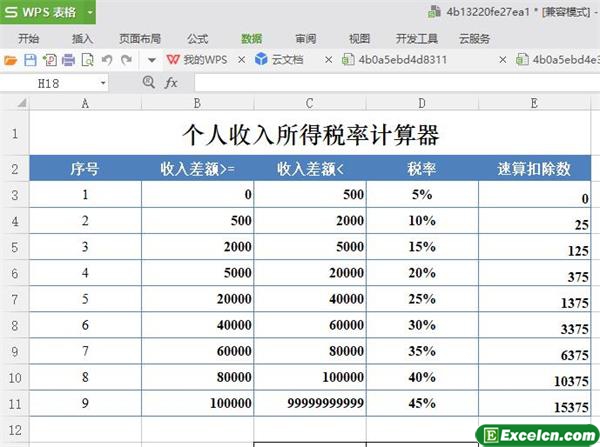600x447 pixels.
Task: Open the 插入 ribbon tab
Action: tap(82, 39)
